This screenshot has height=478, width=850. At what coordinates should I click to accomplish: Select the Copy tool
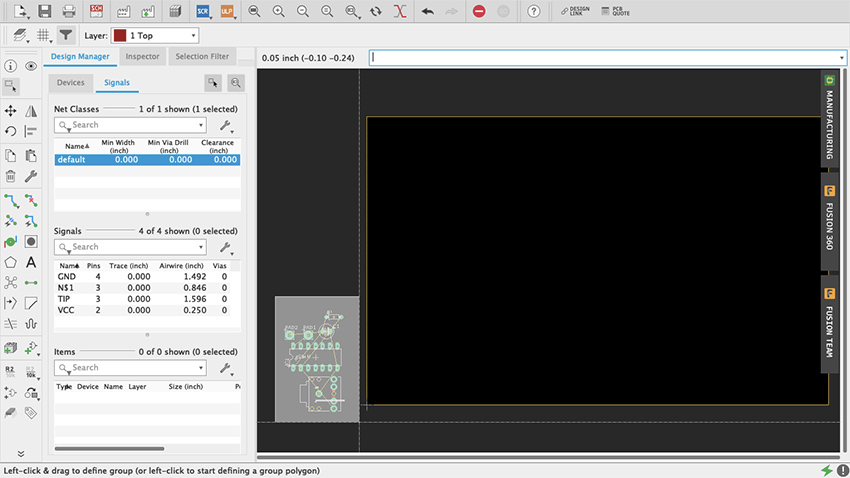pyautogui.click(x=10, y=156)
